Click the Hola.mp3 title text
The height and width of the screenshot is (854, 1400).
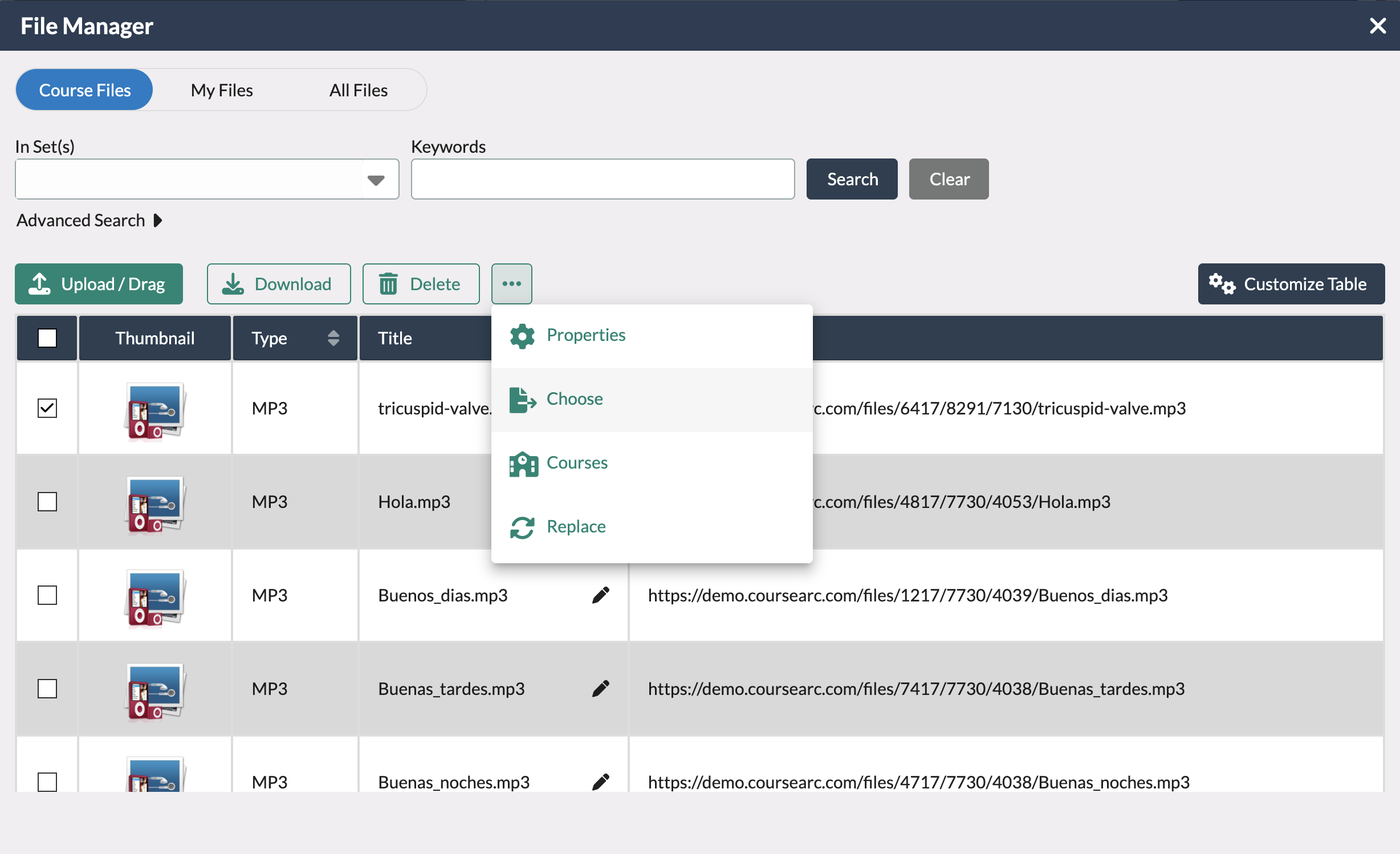[x=414, y=502]
